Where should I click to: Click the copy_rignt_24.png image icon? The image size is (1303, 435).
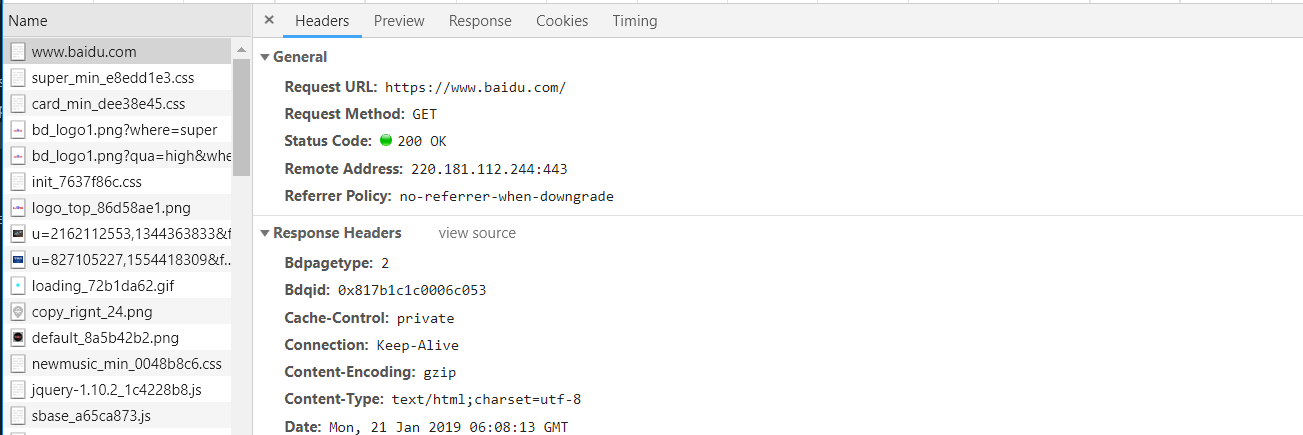pyautogui.click(x=18, y=312)
